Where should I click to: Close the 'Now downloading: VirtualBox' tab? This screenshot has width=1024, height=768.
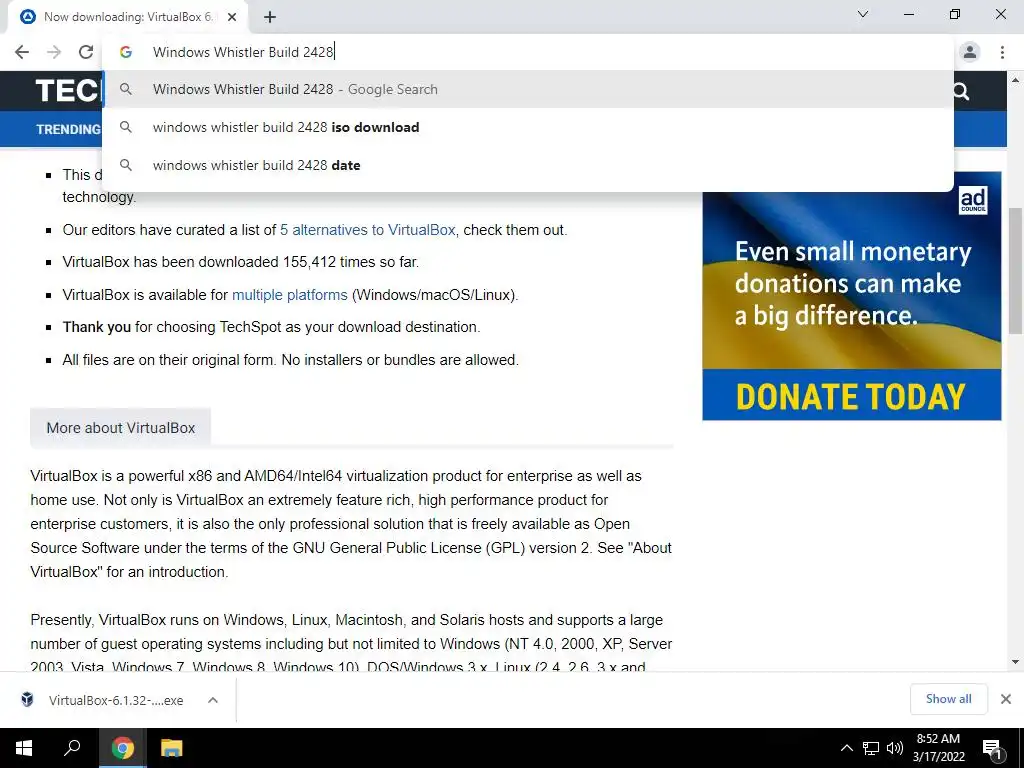[232, 17]
